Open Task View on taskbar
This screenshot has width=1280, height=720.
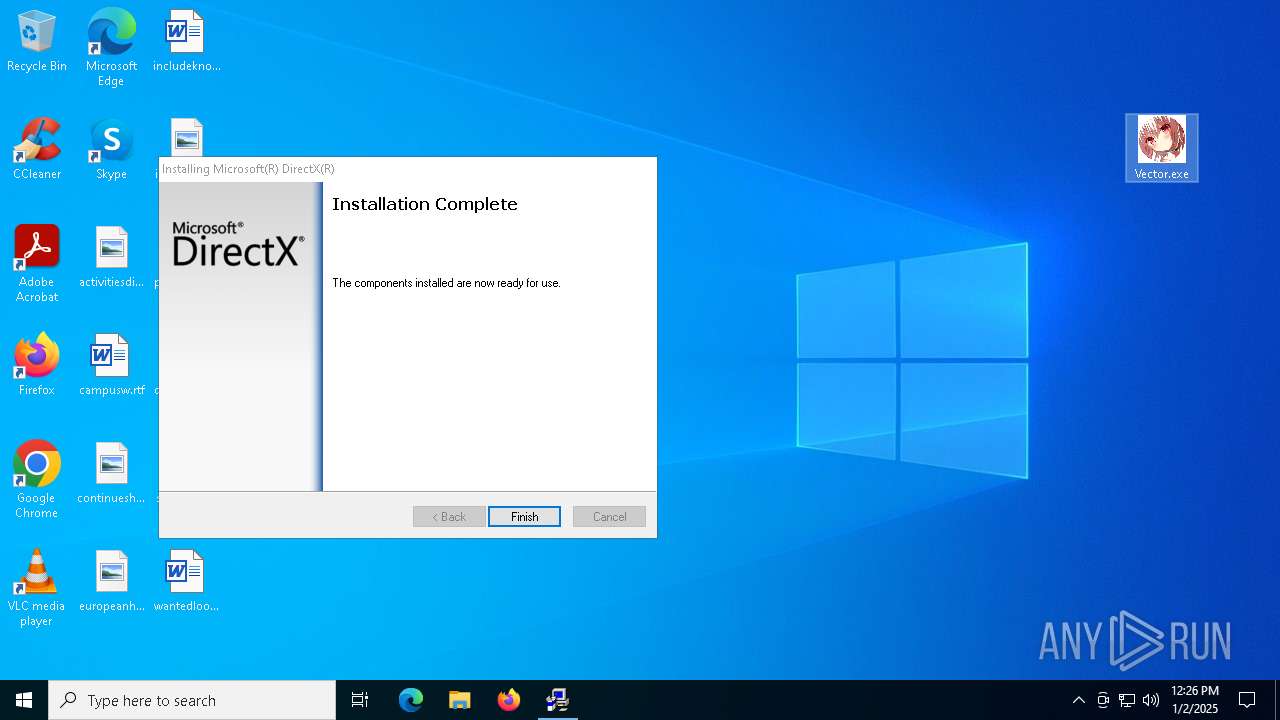(x=360, y=700)
